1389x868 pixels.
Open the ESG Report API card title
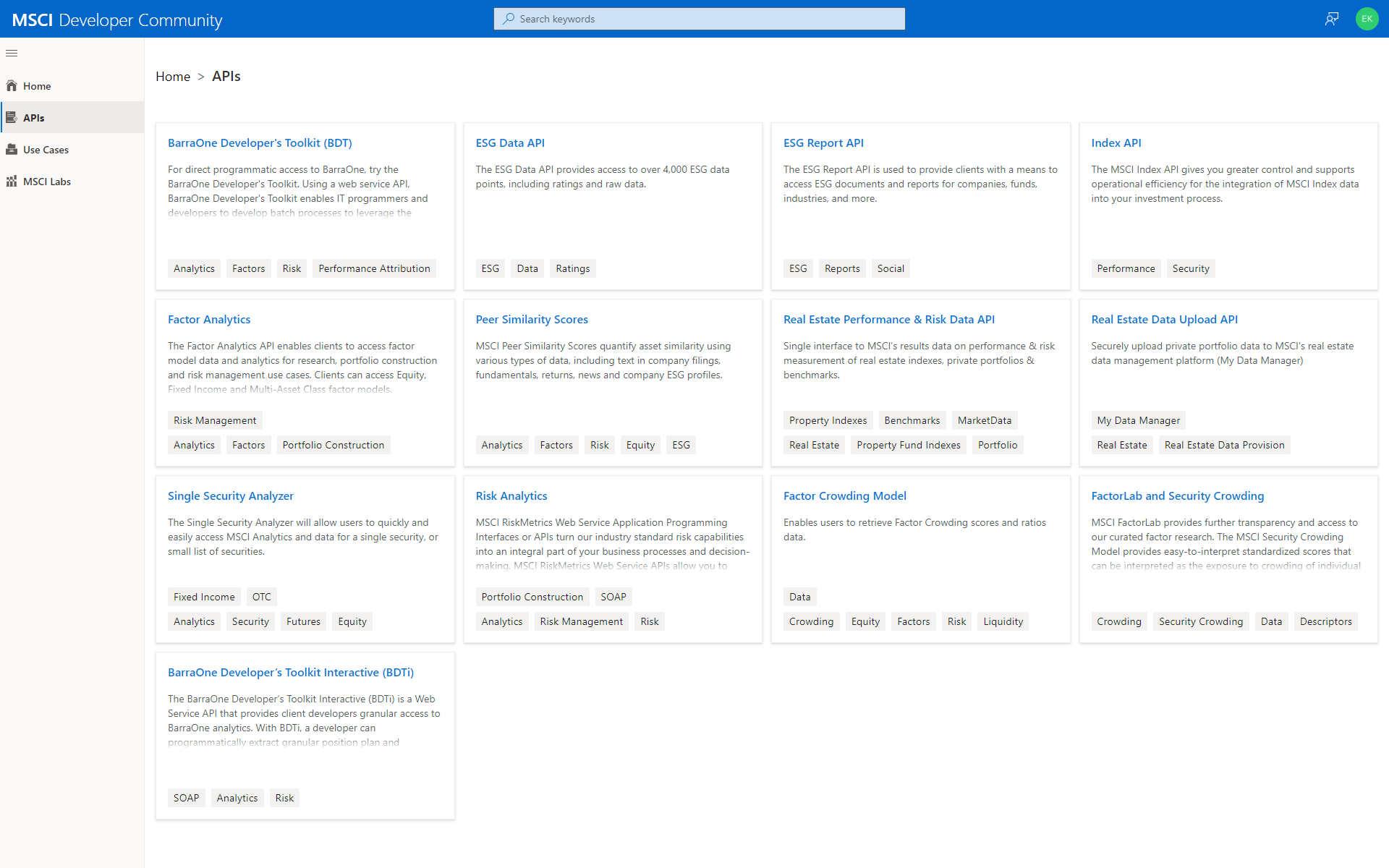point(823,143)
